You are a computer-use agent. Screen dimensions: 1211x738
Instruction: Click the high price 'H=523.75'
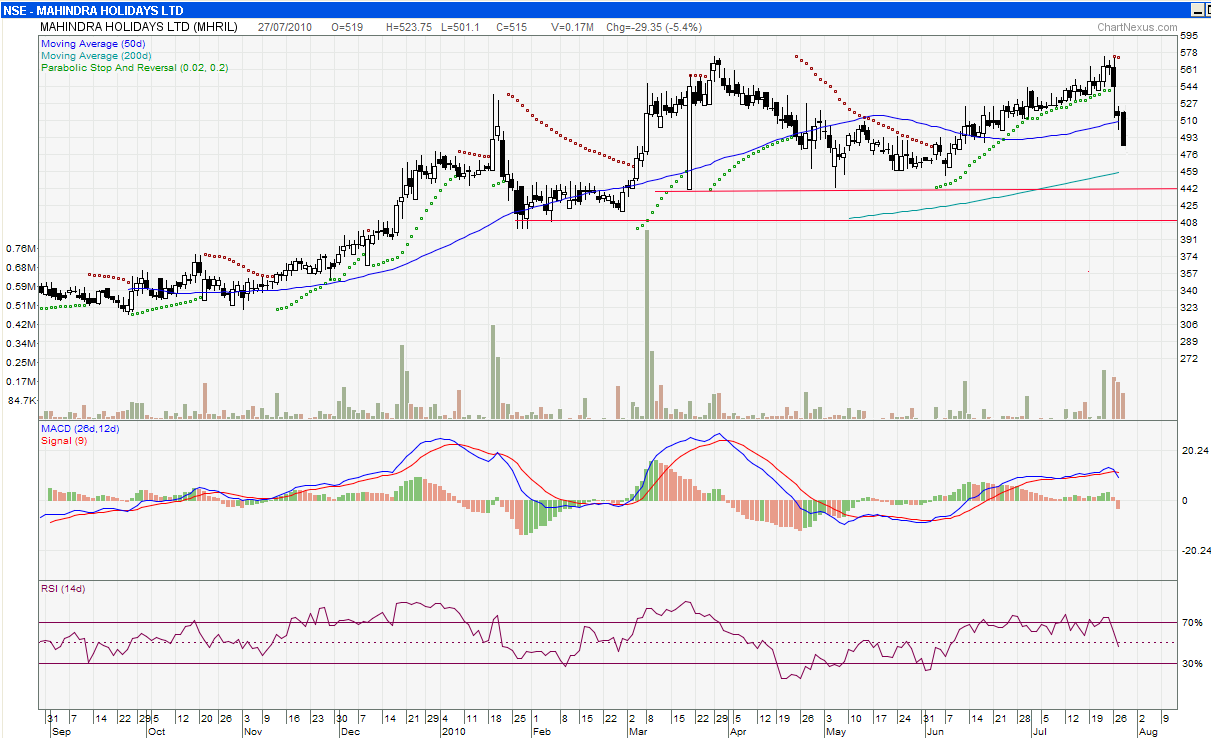tap(409, 27)
